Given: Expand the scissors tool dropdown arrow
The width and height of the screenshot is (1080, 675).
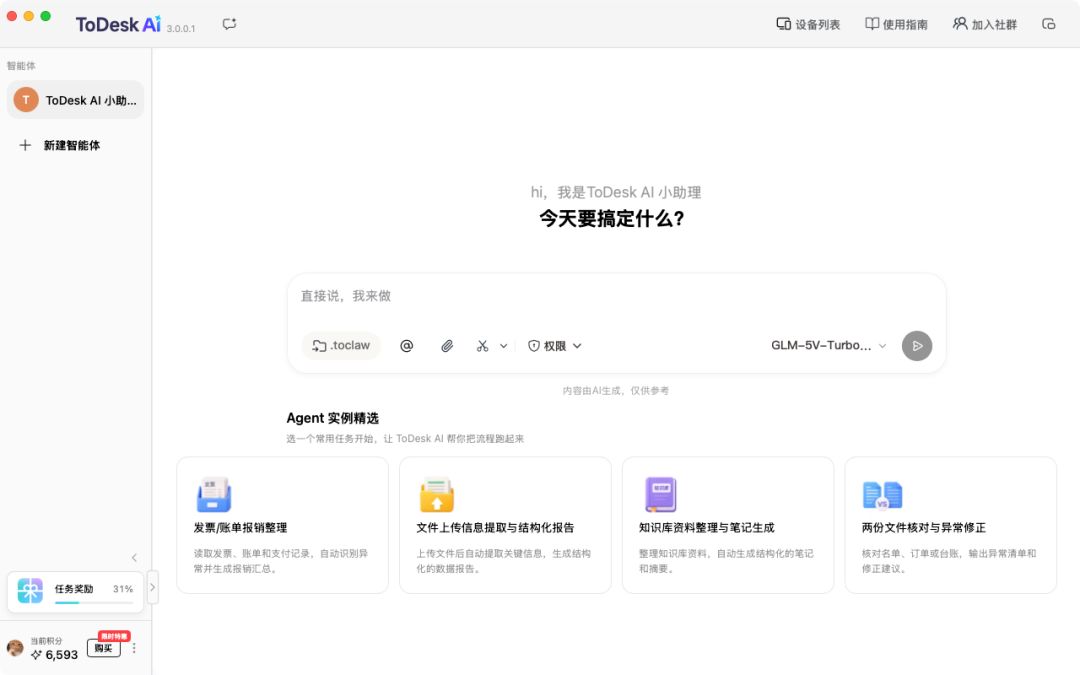Looking at the screenshot, I should click(x=503, y=346).
